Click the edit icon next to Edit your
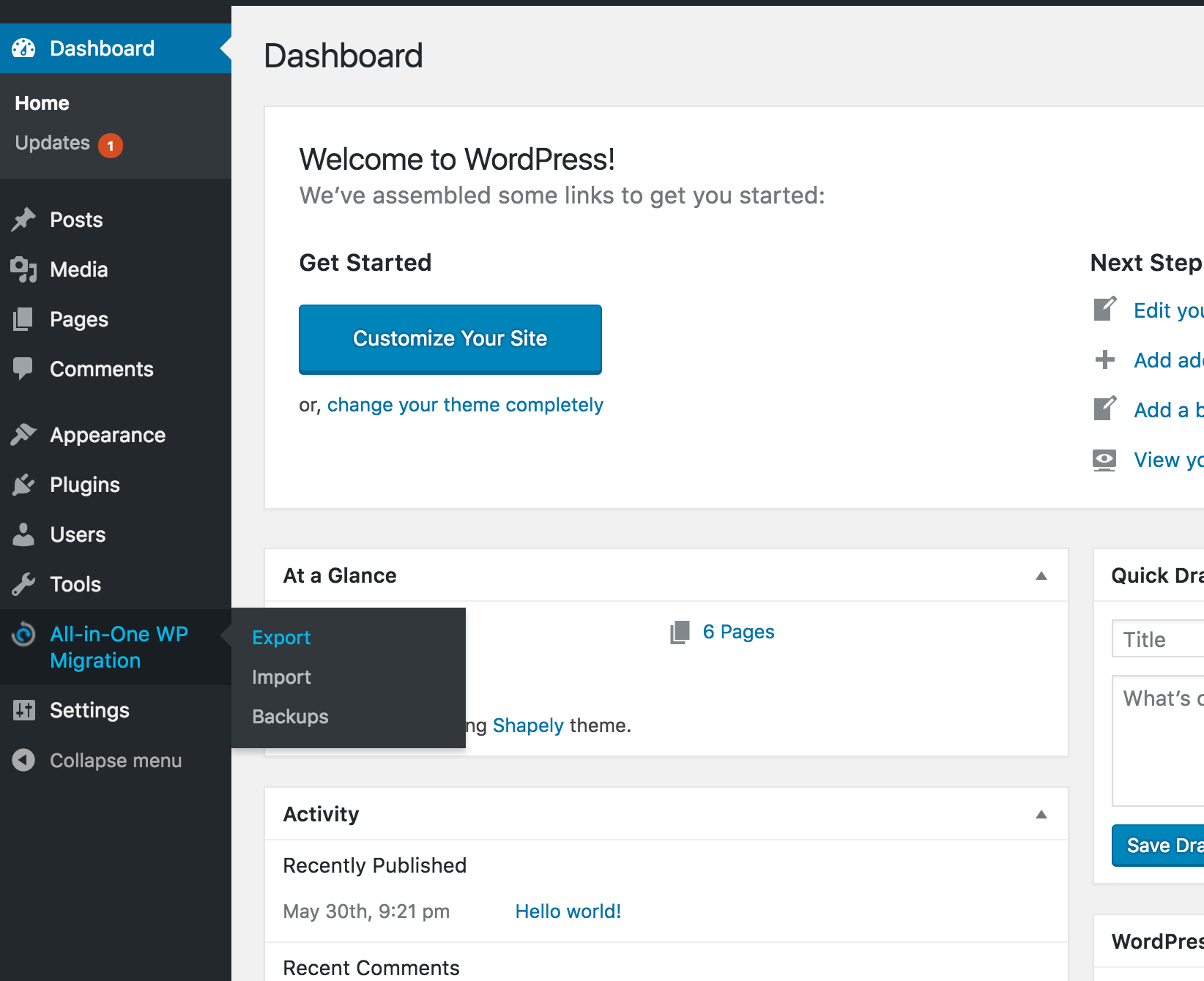Viewport: 1204px width, 981px height. click(x=1105, y=309)
